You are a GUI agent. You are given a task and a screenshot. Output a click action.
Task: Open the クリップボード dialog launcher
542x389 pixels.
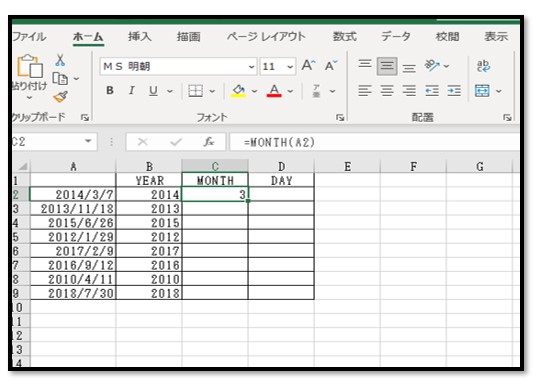84,118
